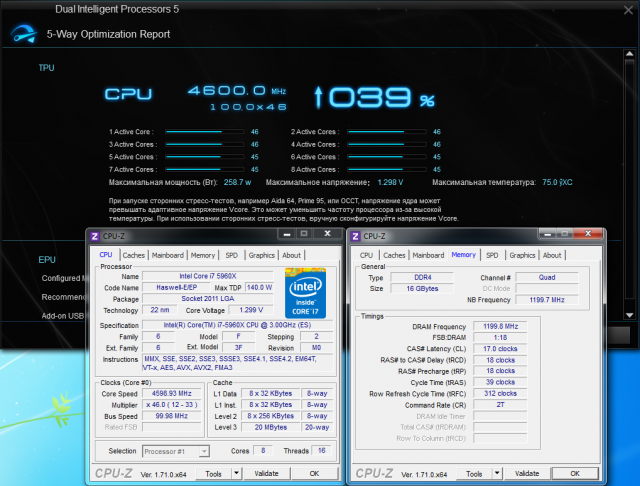Click the EPU section heading
The height and width of the screenshot is (486, 640).
(47, 260)
